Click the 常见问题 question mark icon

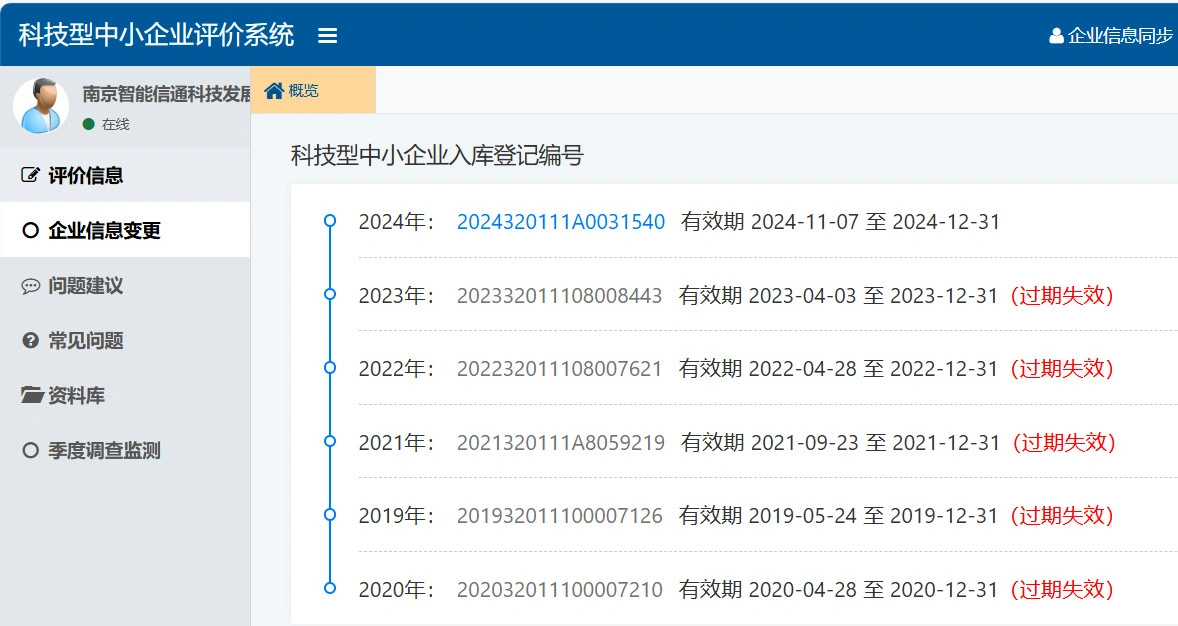point(30,341)
